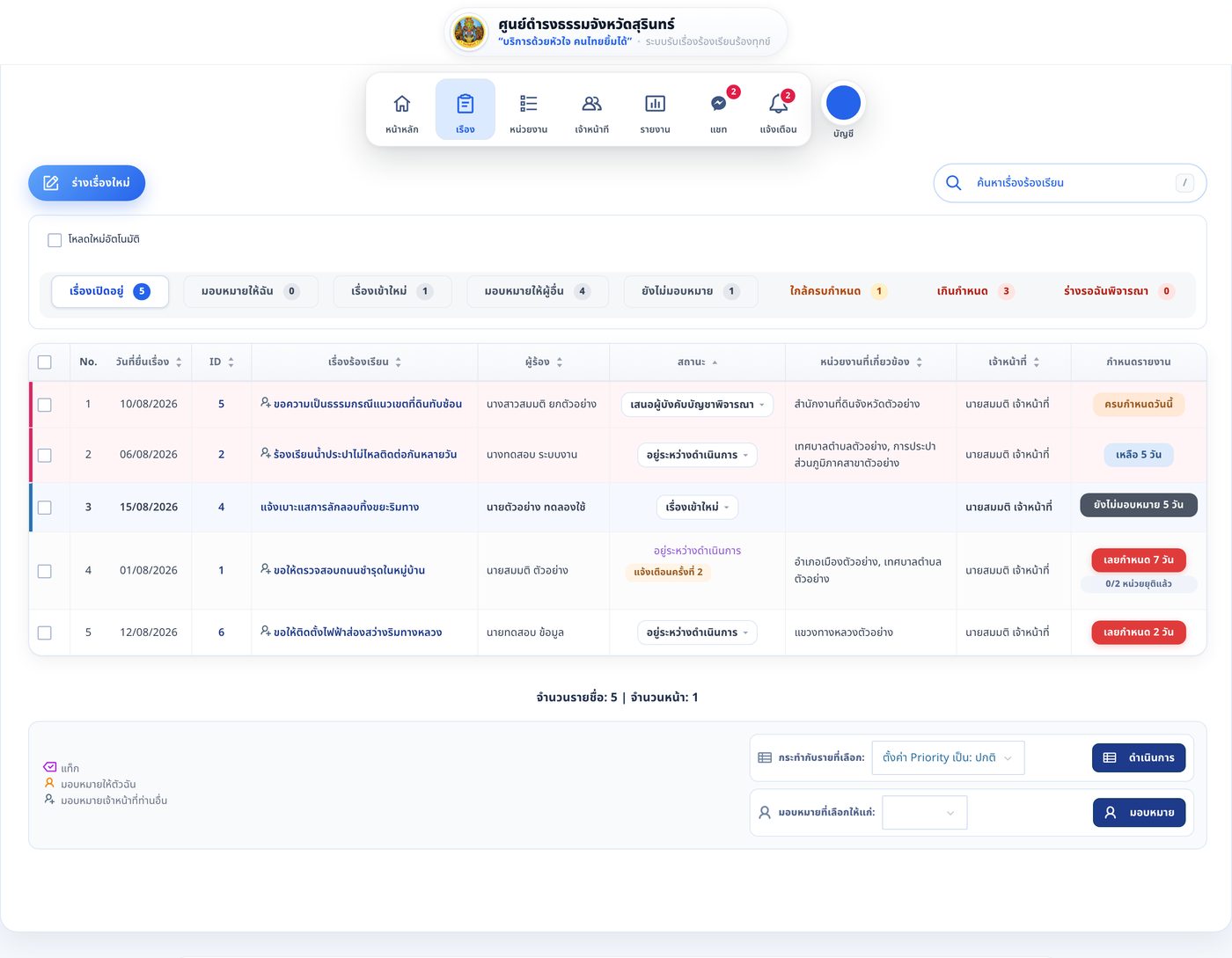The image size is (1232, 958).
Task: Select row checkbox for 15/08/2026 complaint
Action: coord(45,508)
